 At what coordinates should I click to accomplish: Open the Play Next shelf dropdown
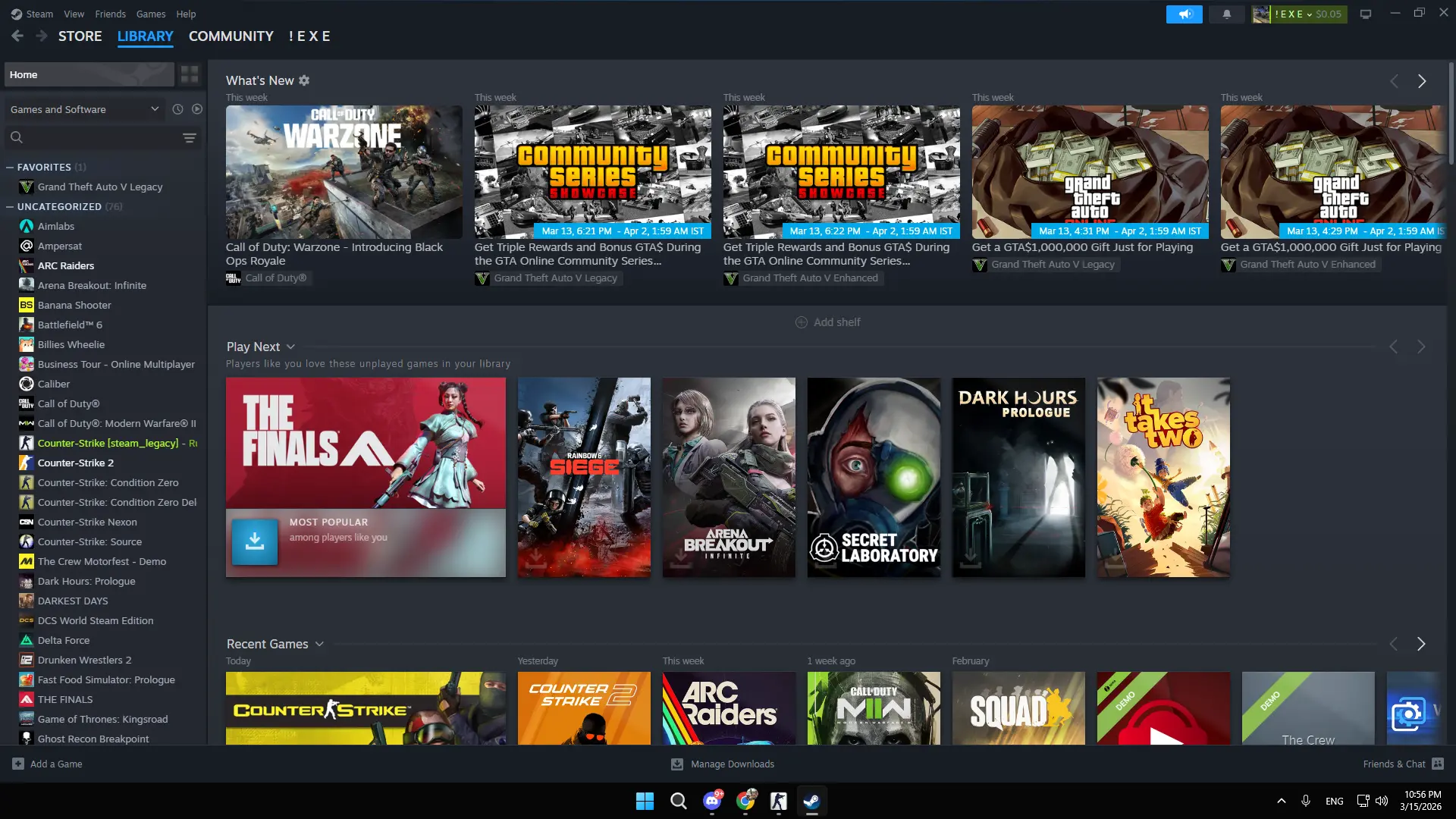tap(290, 347)
